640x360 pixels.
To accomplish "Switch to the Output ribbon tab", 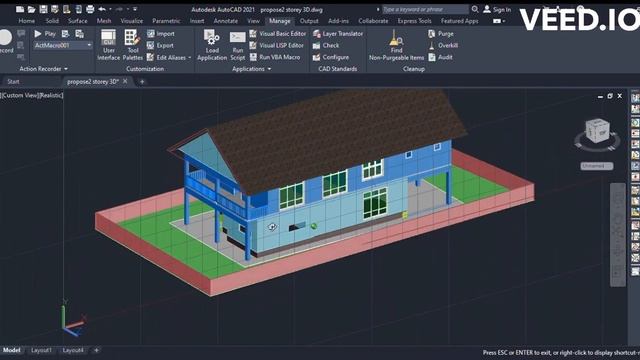I will (309, 21).
